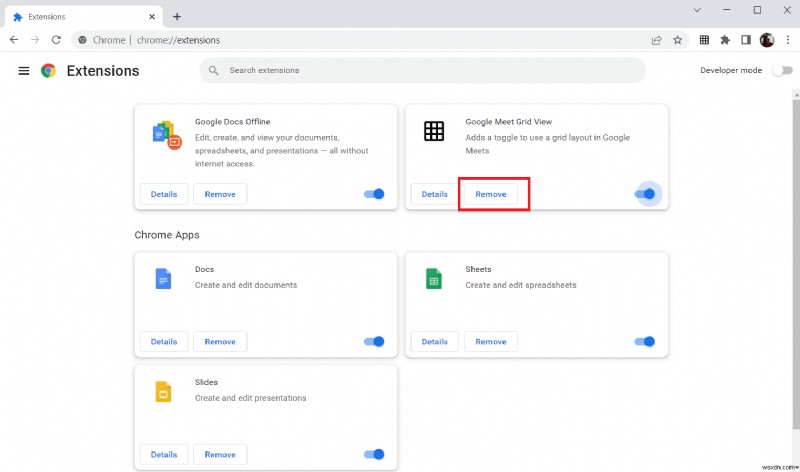This screenshot has width=800, height=472.
Task: Expand the tab search chevron
Action: point(697,10)
